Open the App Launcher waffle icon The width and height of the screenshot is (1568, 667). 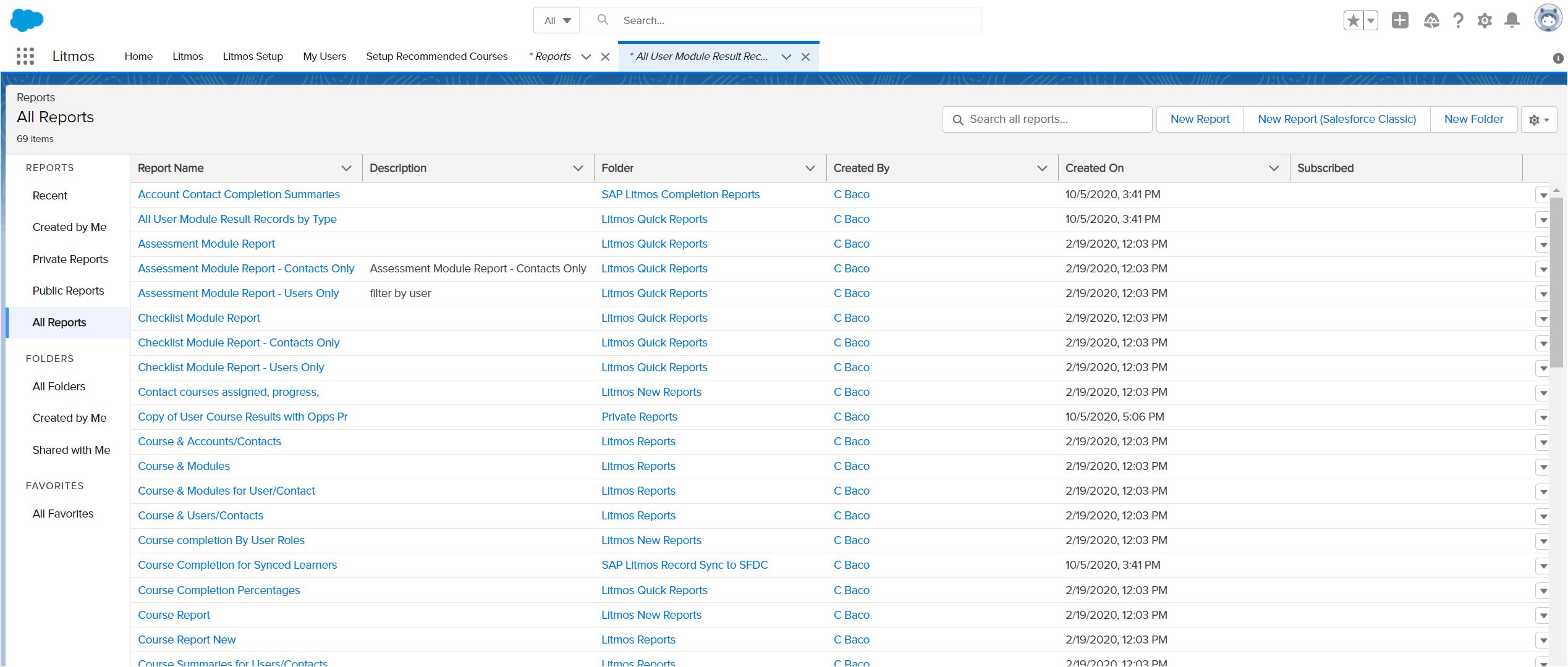pyautogui.click(x=25, y=56)
